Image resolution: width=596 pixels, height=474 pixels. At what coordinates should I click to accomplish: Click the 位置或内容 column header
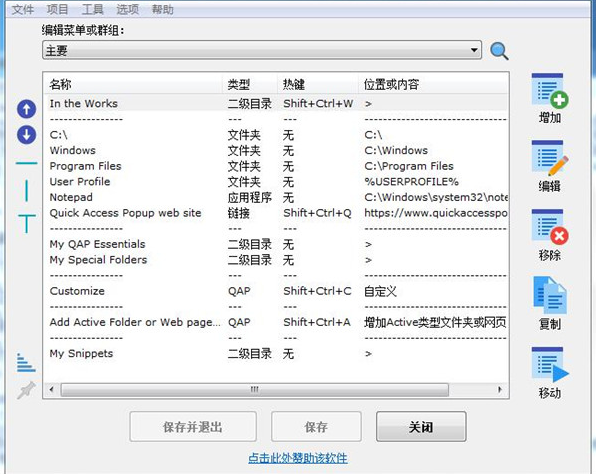[433, 84]
